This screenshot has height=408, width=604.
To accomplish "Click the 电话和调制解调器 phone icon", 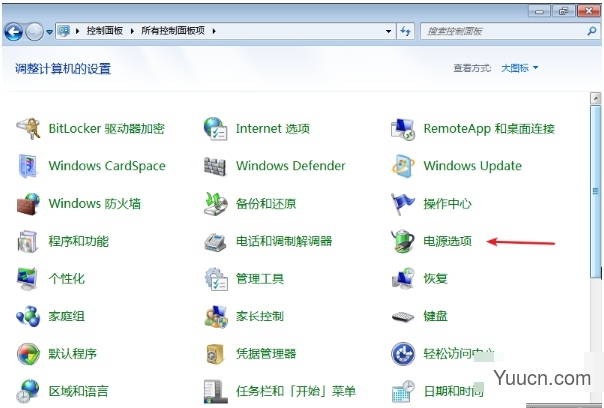I will tap(215, 242).
